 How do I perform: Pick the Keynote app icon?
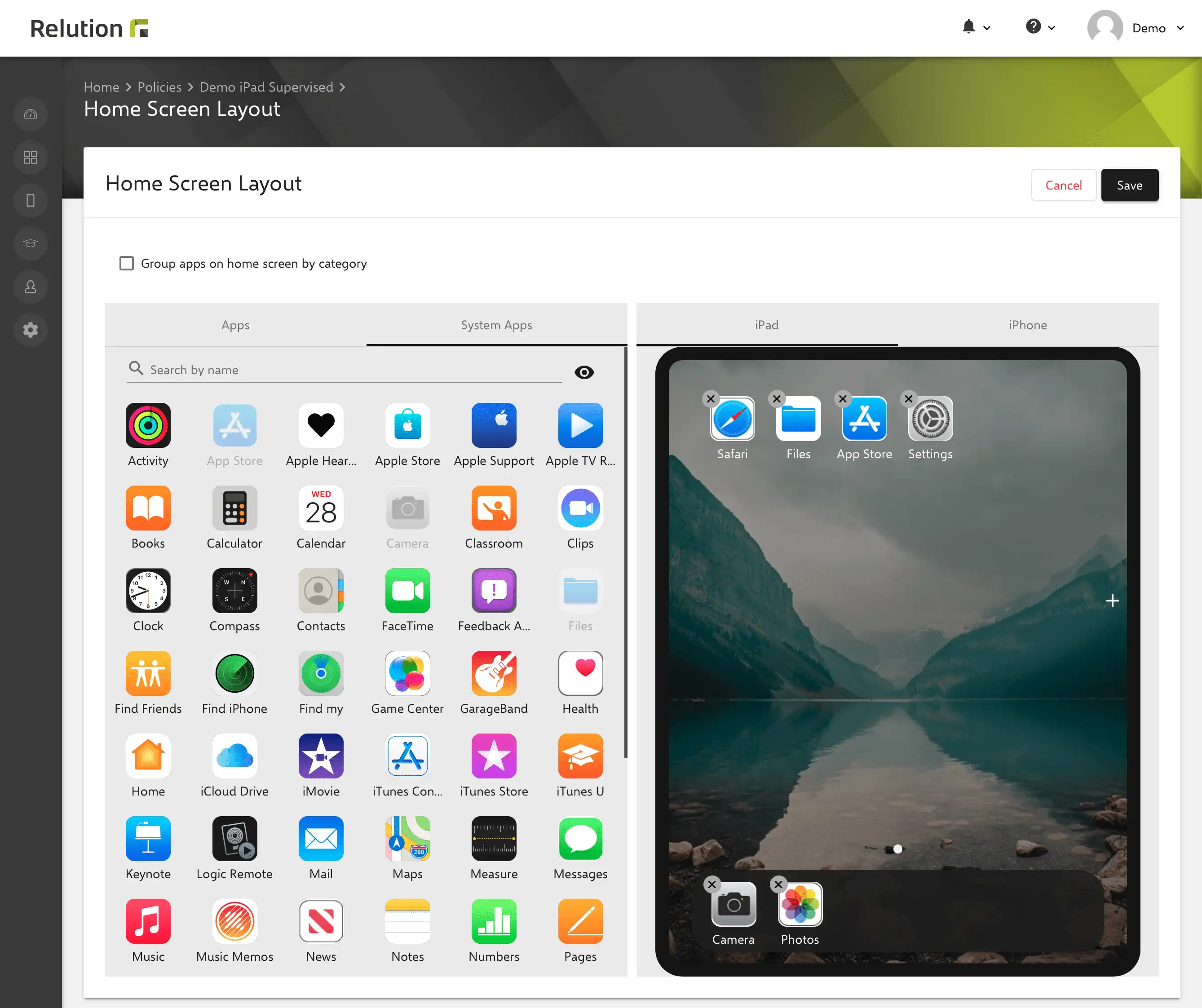pyautogui.click(x=148, y=839)
